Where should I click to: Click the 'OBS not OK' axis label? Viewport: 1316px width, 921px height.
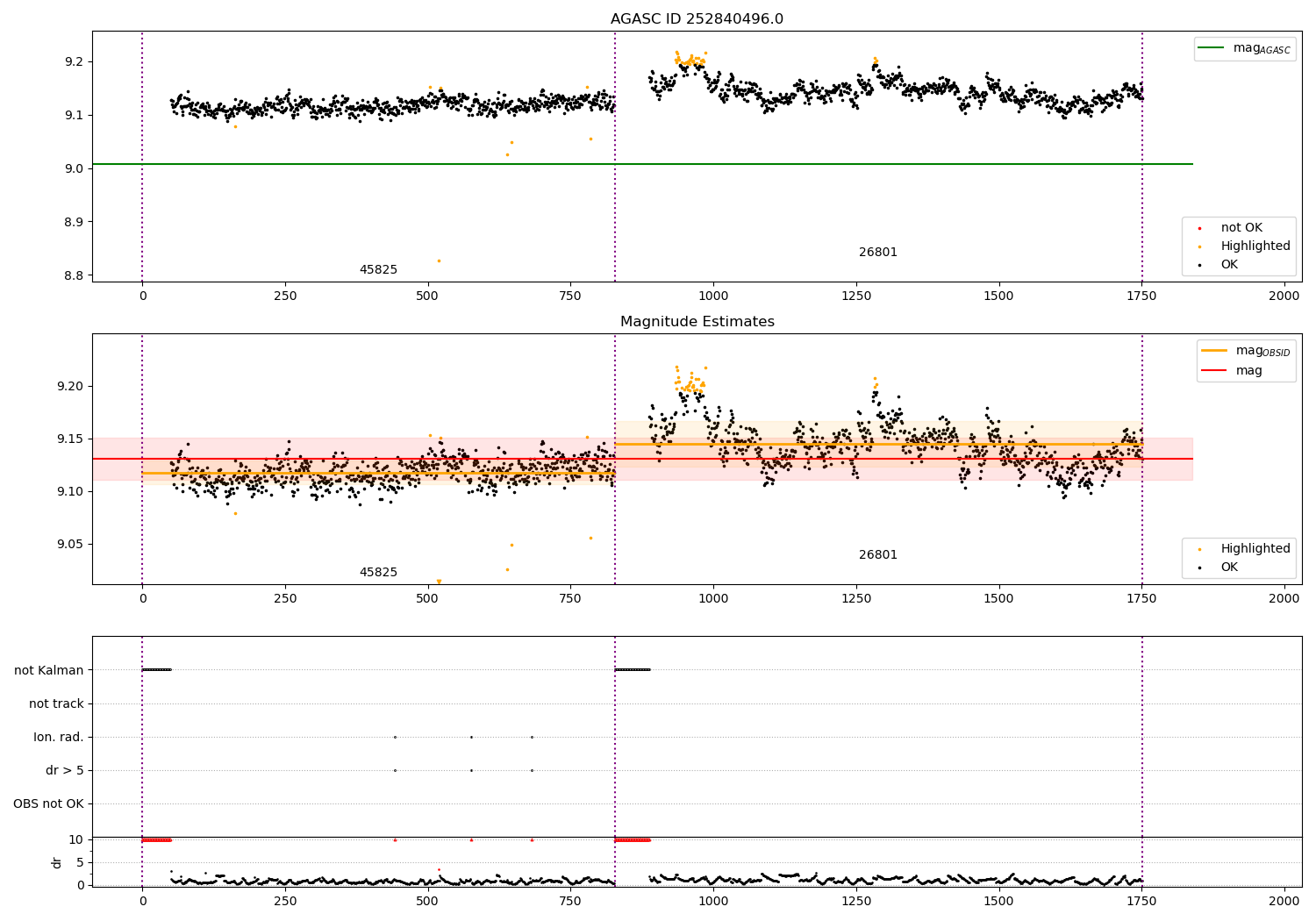(48, 804)
